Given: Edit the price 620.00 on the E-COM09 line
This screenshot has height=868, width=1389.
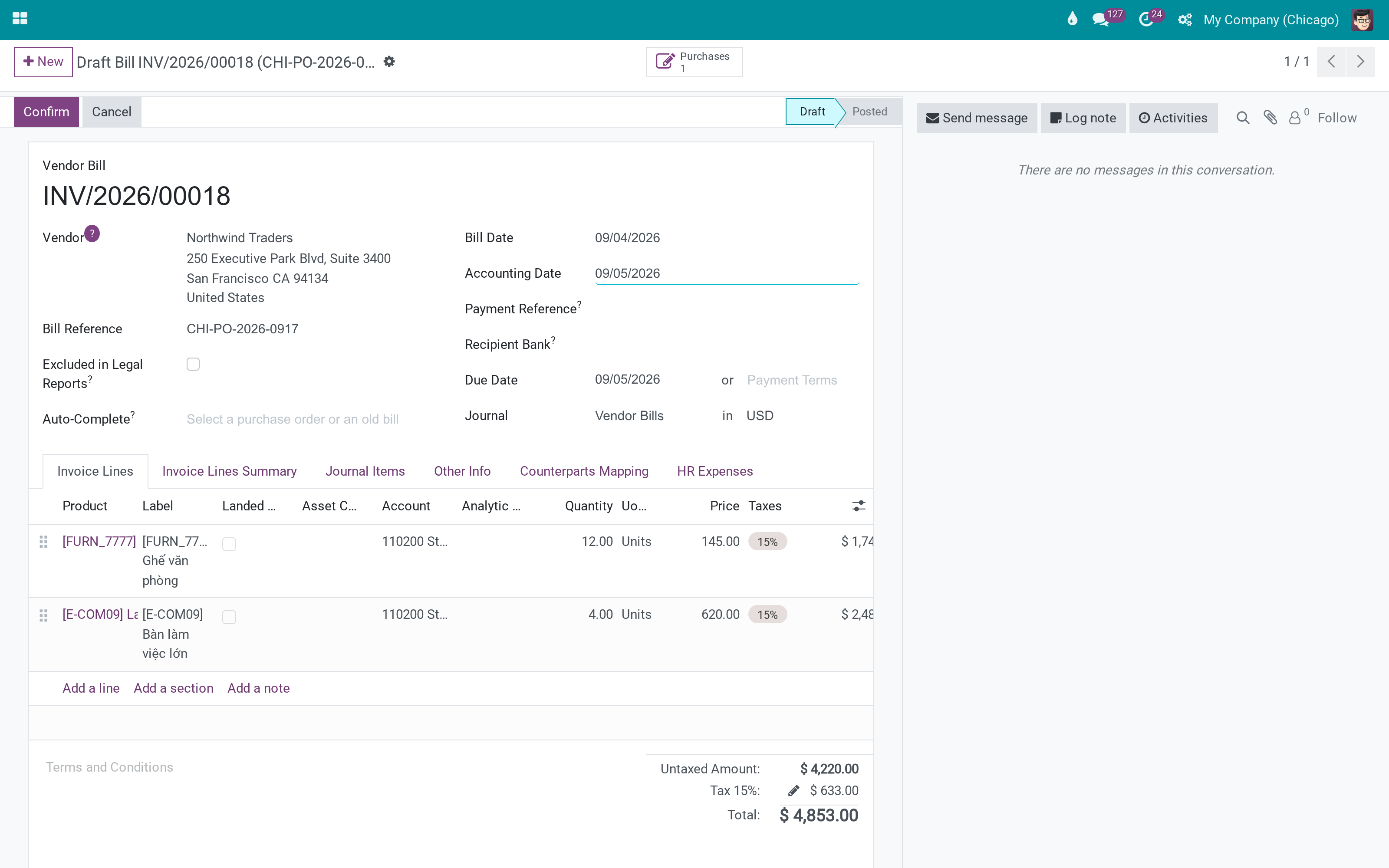Looking at the screenshot, I should [x=721, y=614].
